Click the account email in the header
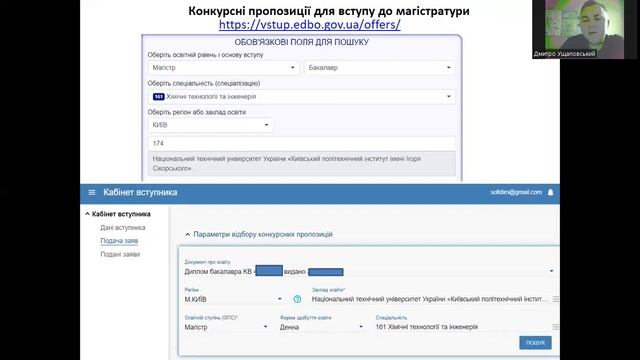Screen dimensions: 640x360 (516, 192)
